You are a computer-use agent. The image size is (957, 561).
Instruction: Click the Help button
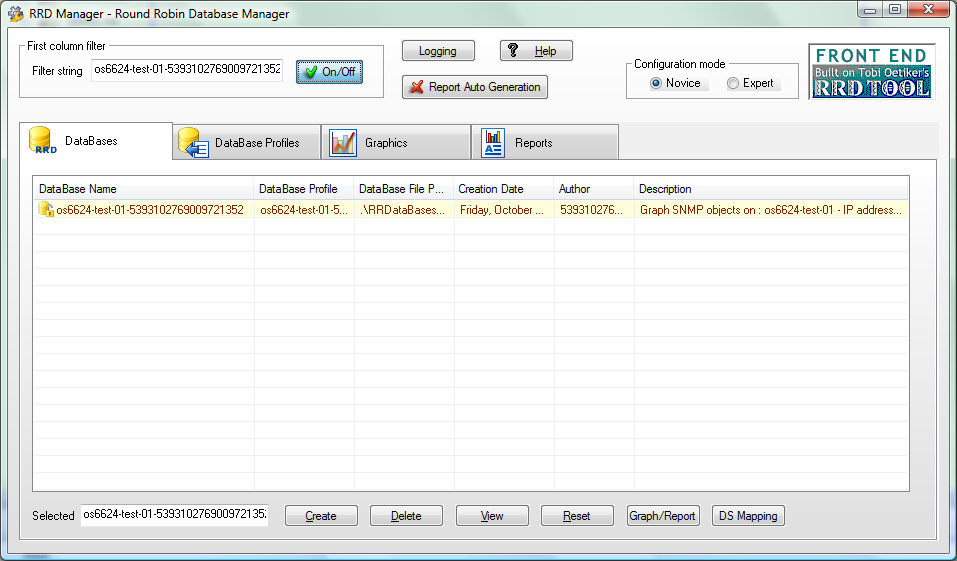(536, 51)
